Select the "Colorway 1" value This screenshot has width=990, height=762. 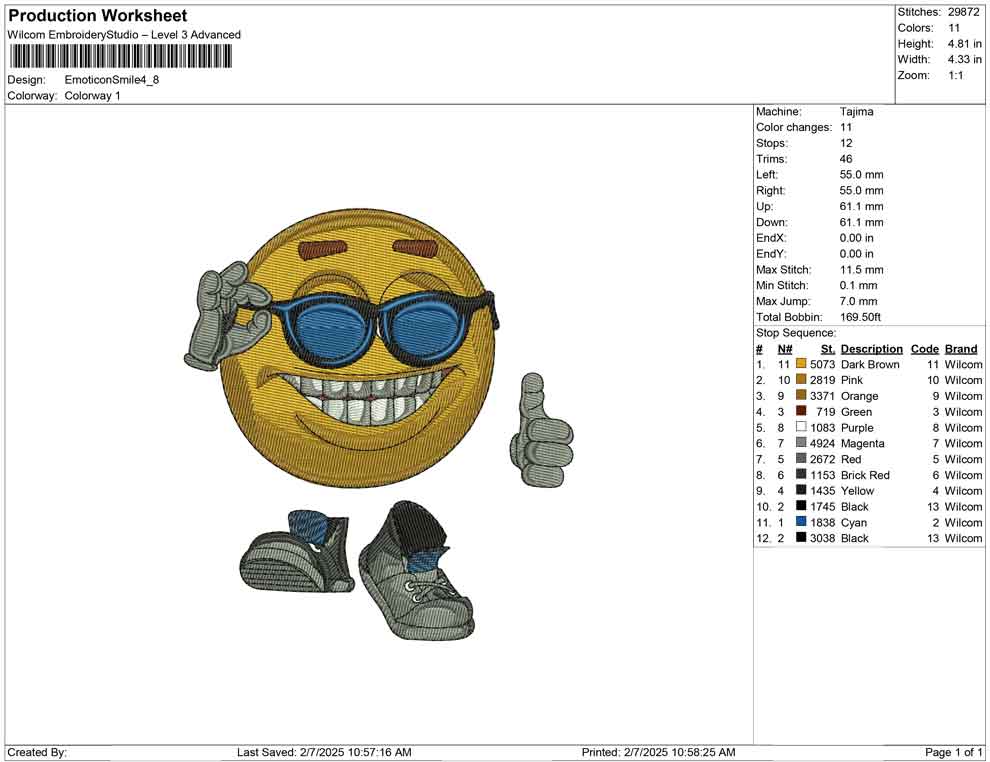coord(92,96)
